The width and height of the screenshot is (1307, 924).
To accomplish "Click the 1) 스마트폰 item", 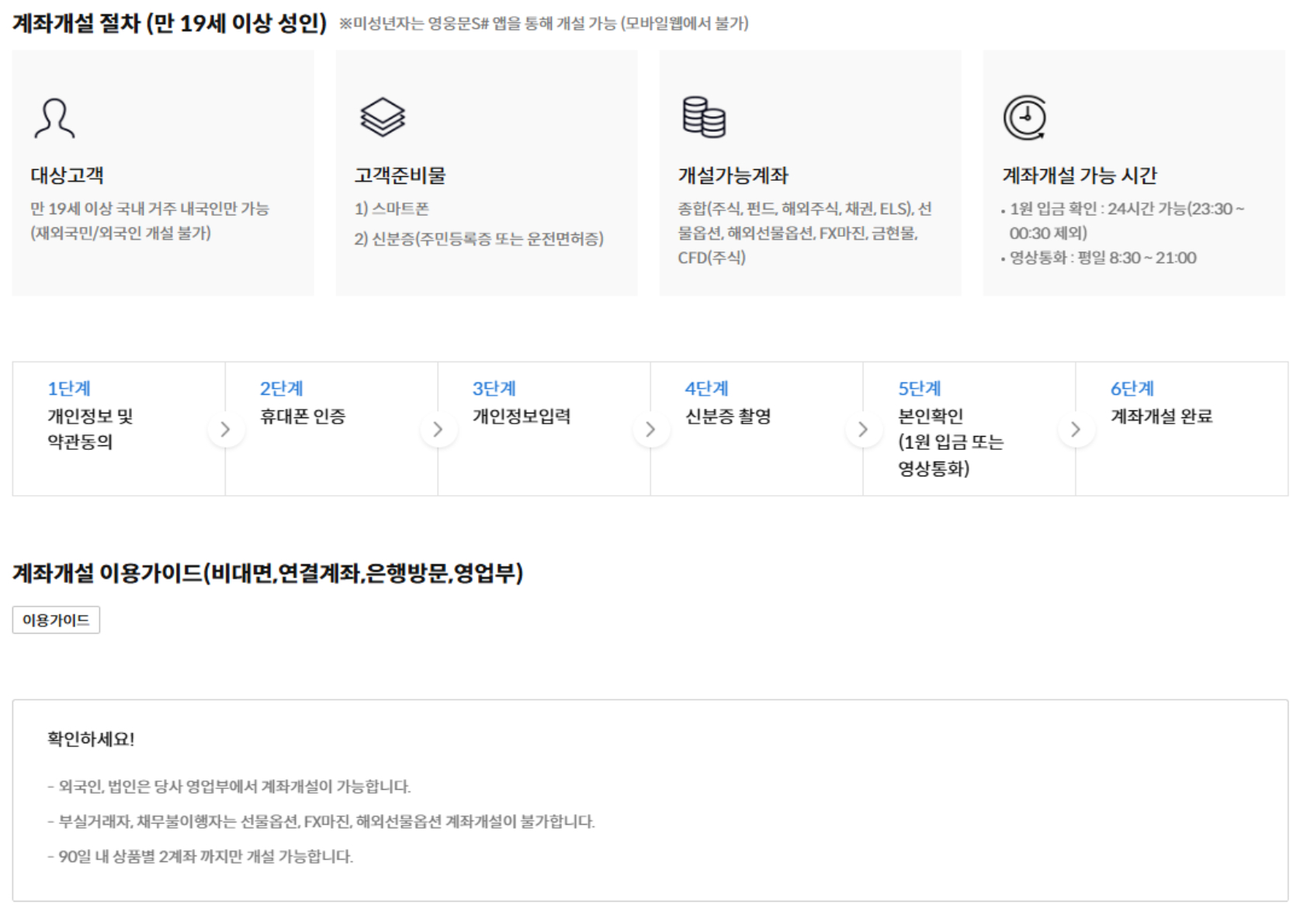I will pos(392,209).
